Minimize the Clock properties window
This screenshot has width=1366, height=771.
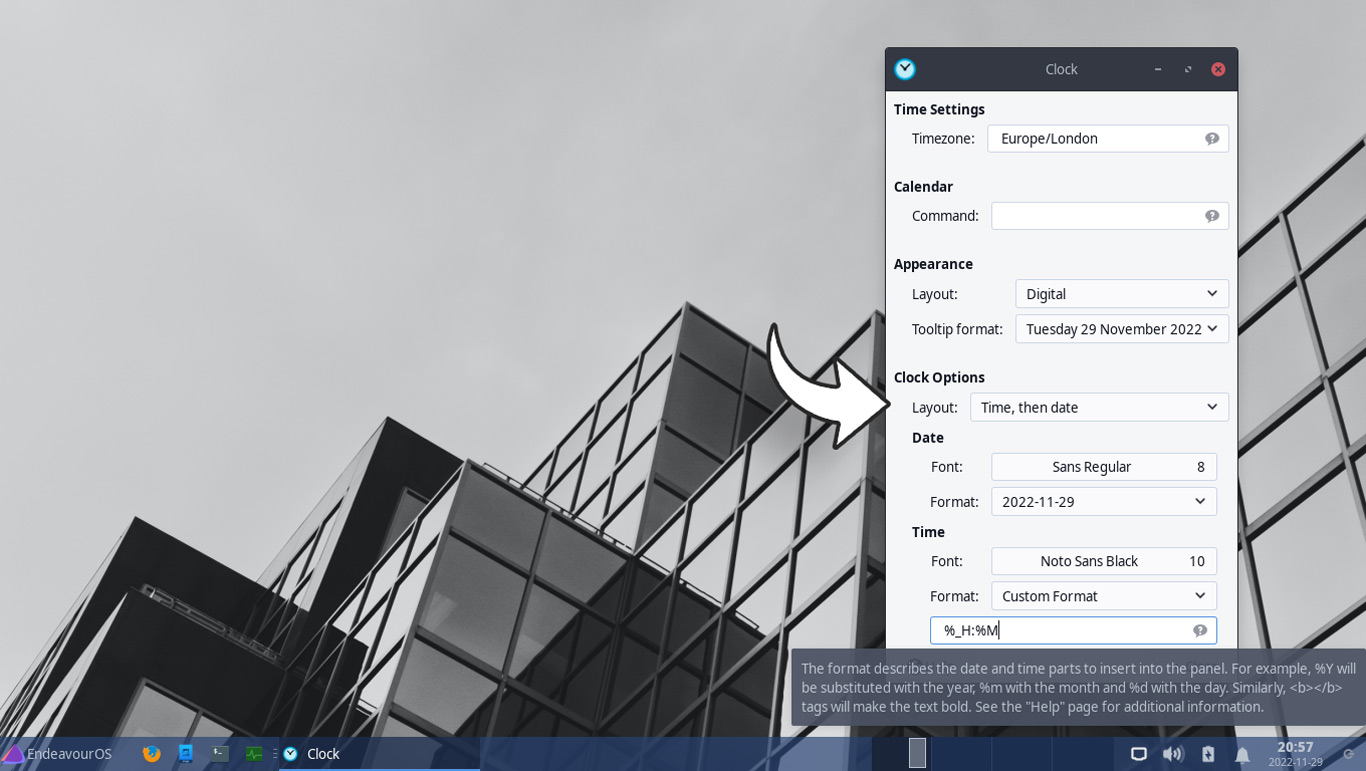pos(1158,69)
